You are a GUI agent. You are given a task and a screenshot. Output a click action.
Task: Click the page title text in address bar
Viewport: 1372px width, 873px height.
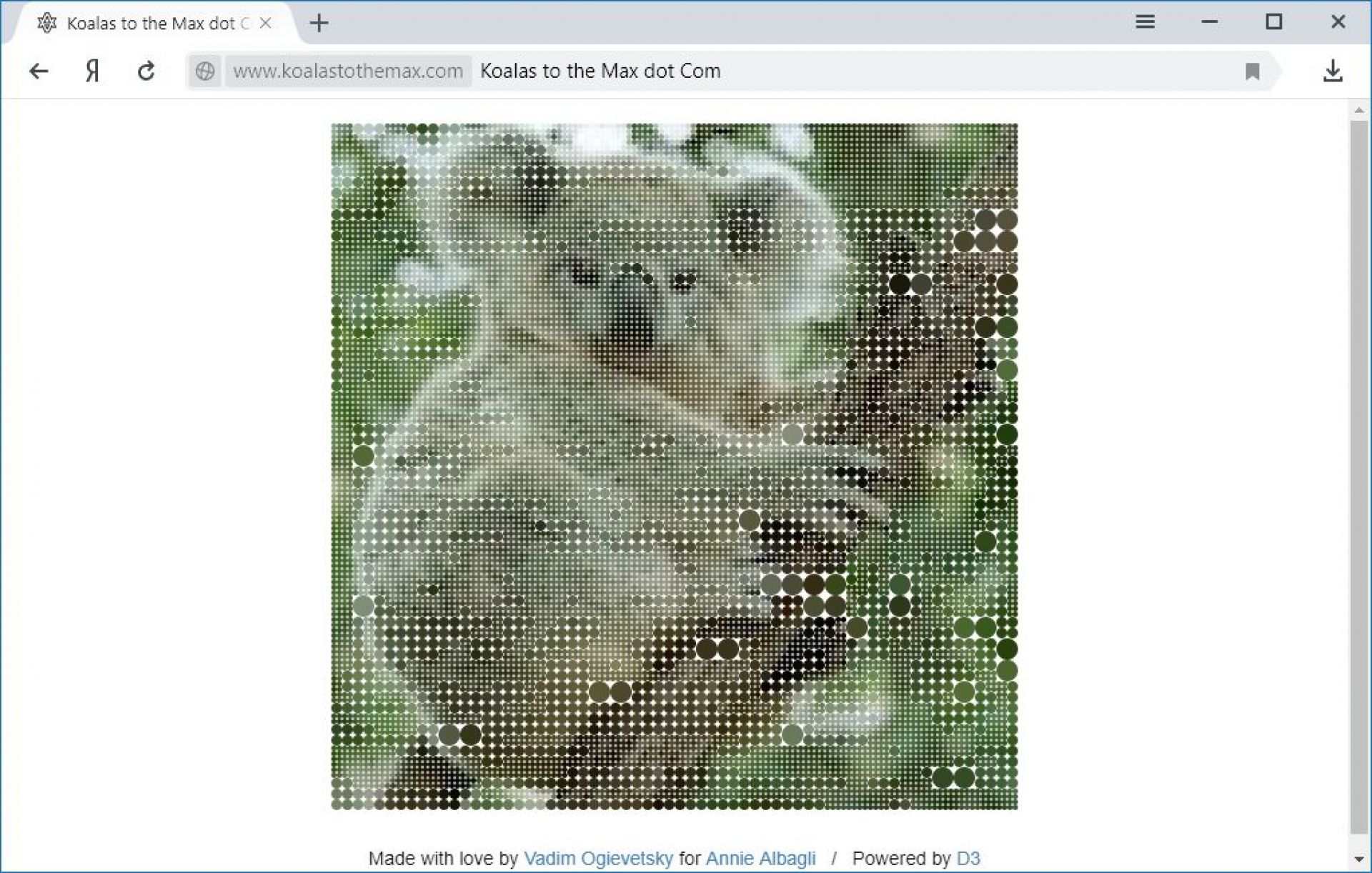[x=600, y=71]
